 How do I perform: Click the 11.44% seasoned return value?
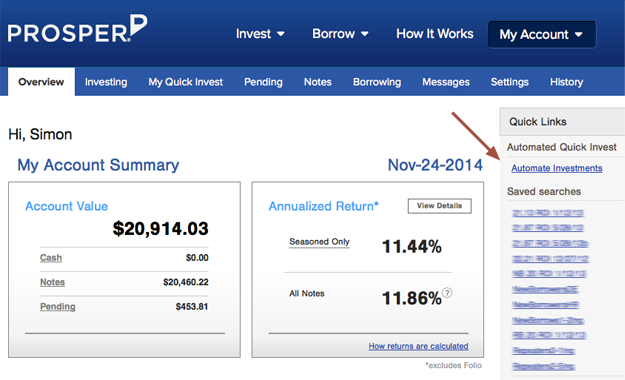pos(412,246)
